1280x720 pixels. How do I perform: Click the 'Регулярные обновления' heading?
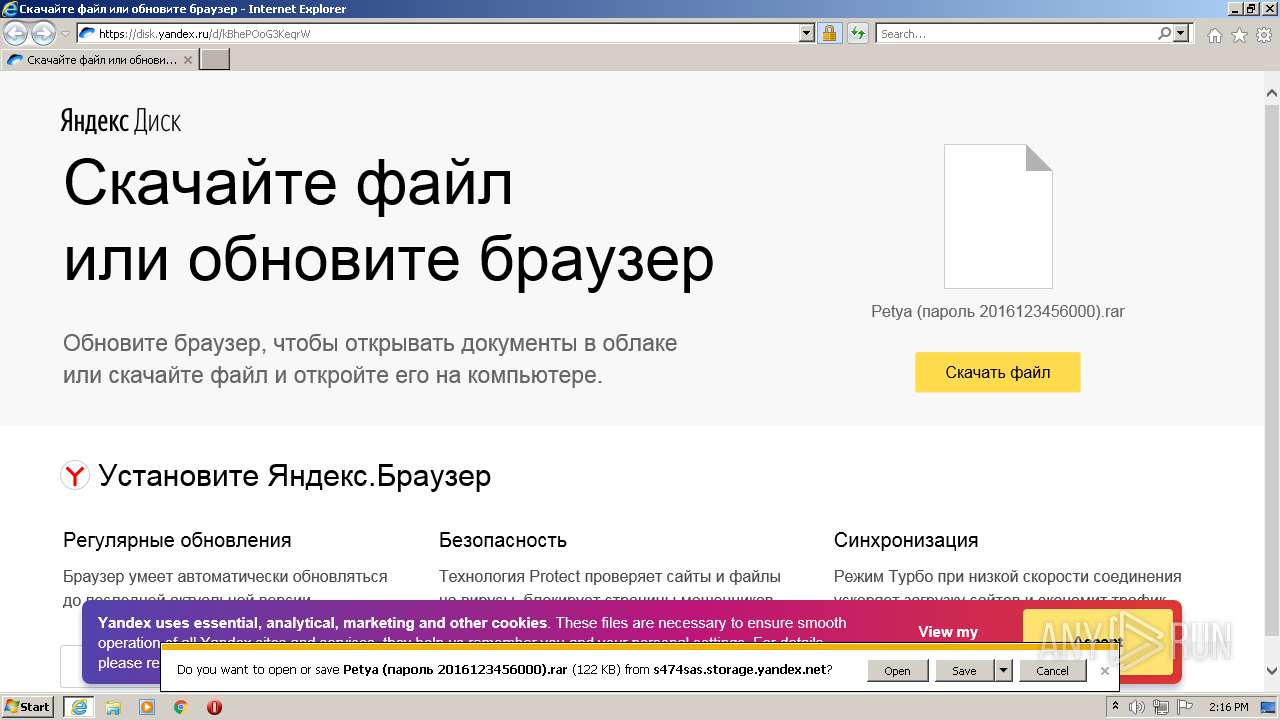click(177, 540)
